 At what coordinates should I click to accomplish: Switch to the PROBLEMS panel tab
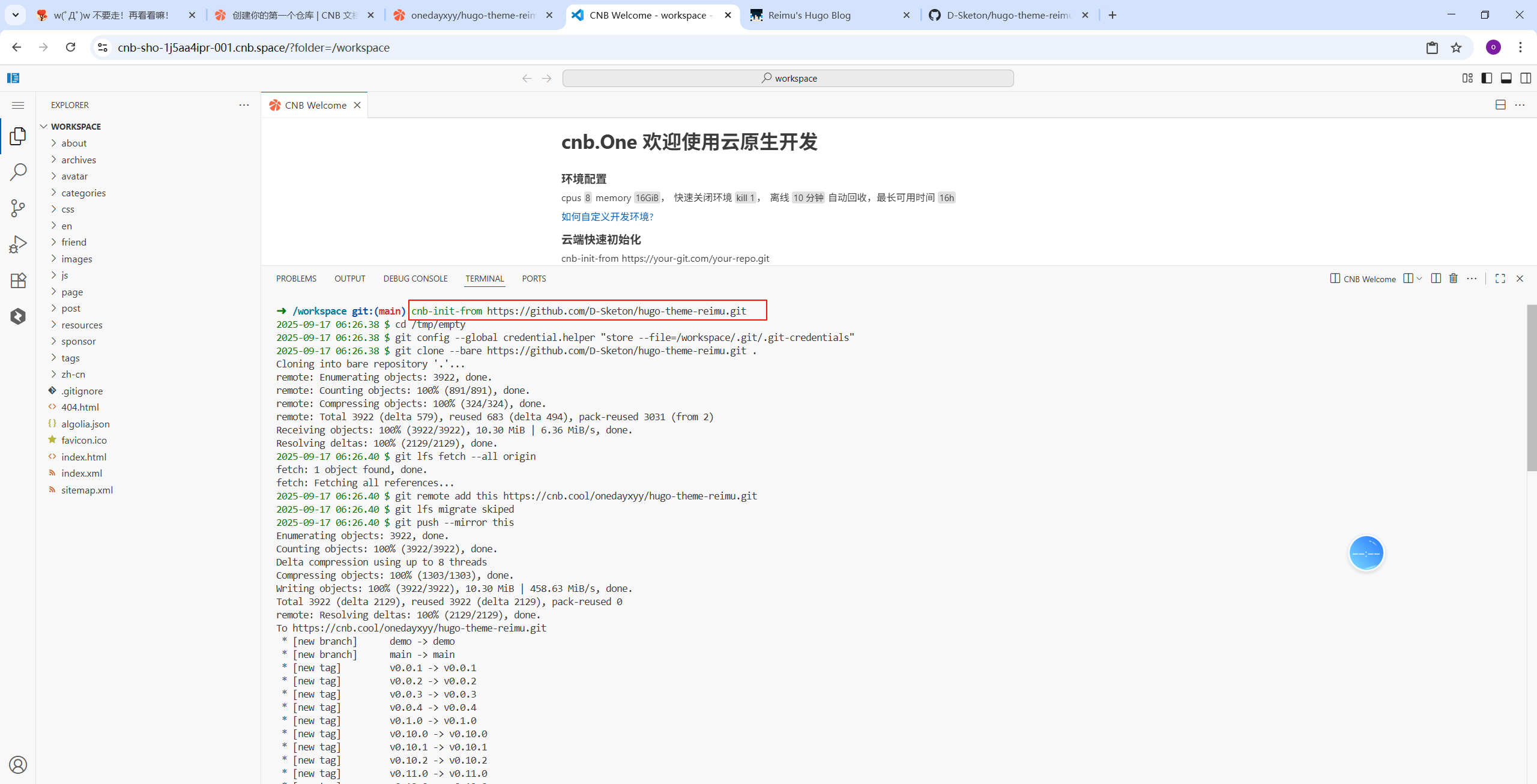coord(296,279)
